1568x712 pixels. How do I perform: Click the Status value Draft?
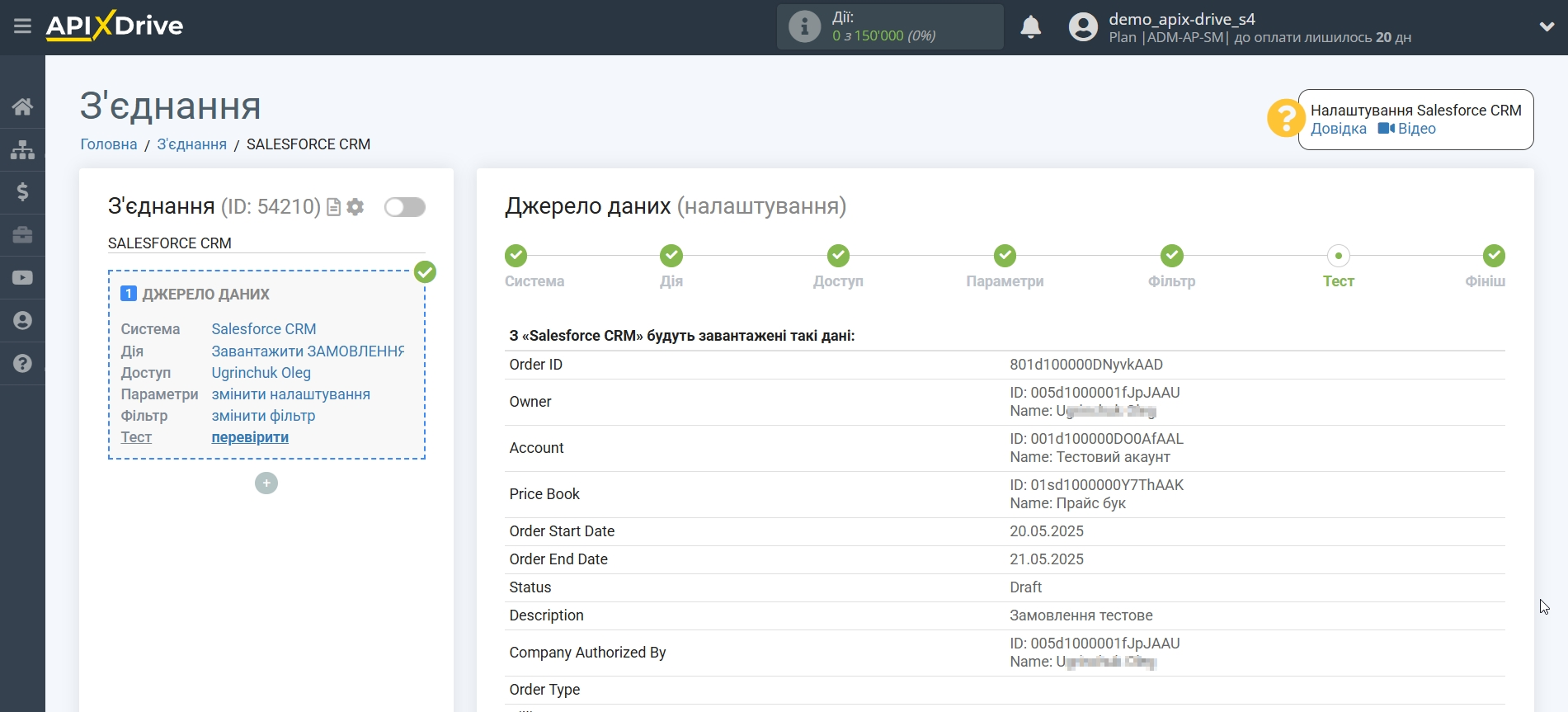[x=1025, y=587]
